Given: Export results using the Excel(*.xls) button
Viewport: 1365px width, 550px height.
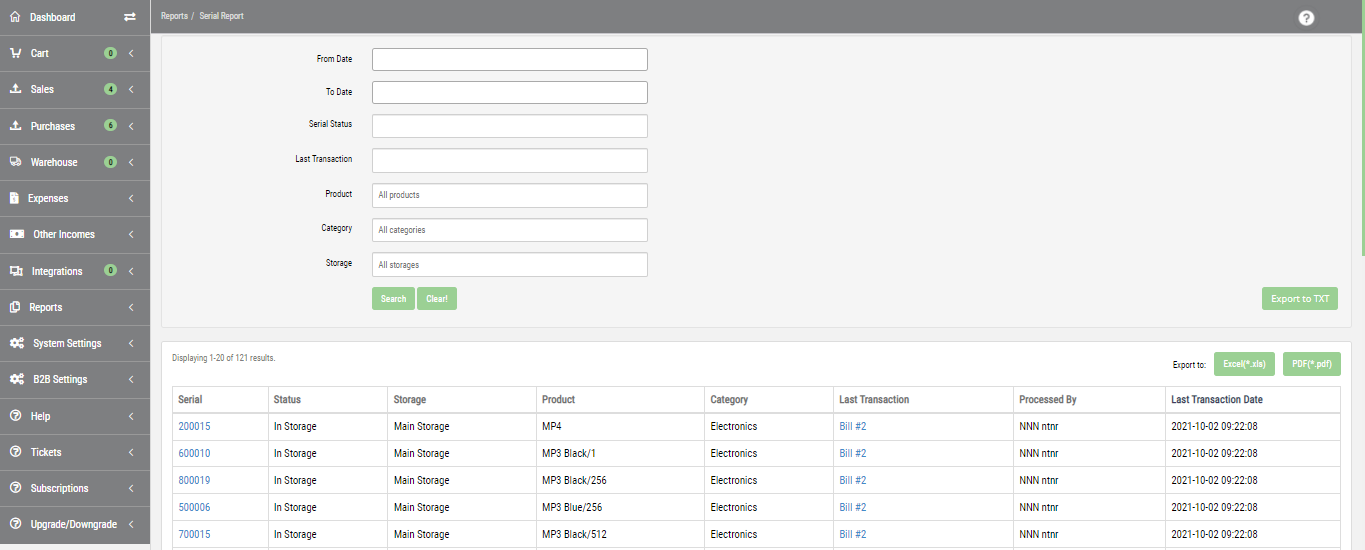Looking at the screenshot, I should pos(1243,364).
